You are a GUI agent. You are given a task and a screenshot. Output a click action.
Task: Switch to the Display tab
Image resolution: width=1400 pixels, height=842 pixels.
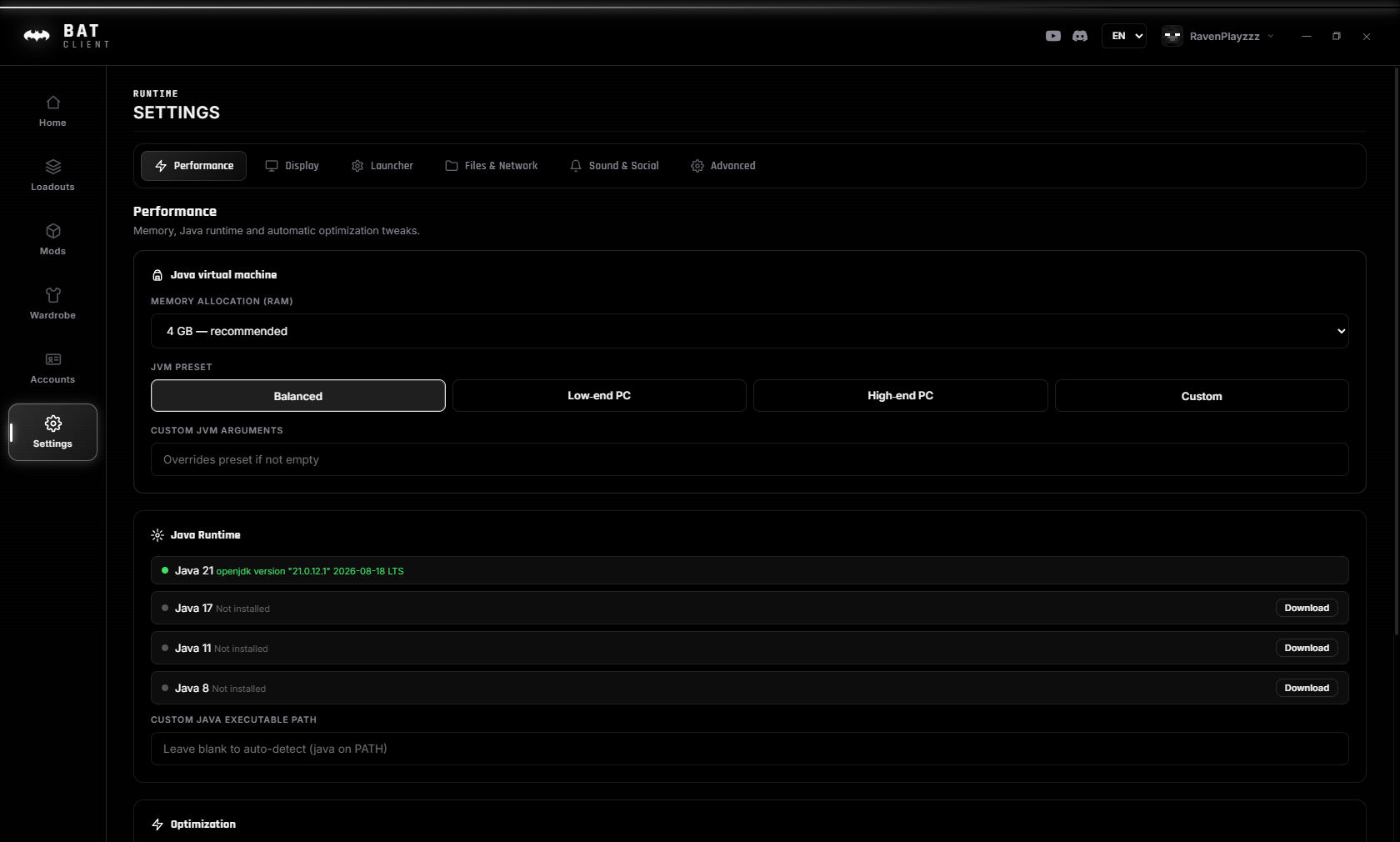(x=292, y=166)
